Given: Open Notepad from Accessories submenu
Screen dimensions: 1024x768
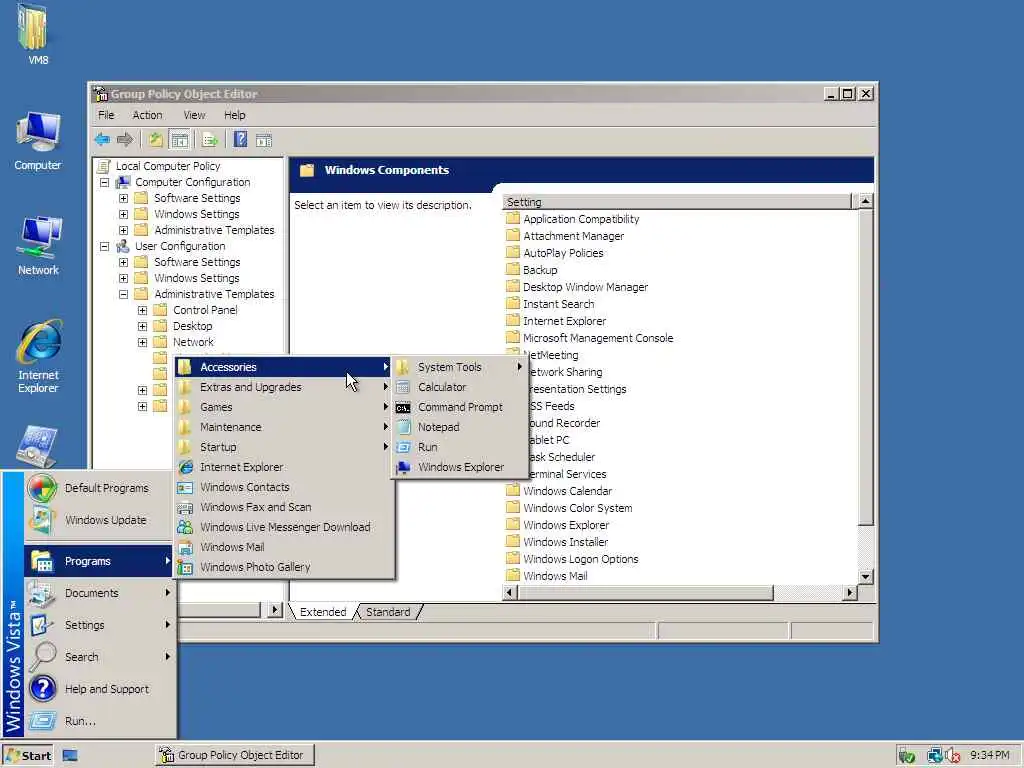Looking at the screenshot, I should click(459, 427).
